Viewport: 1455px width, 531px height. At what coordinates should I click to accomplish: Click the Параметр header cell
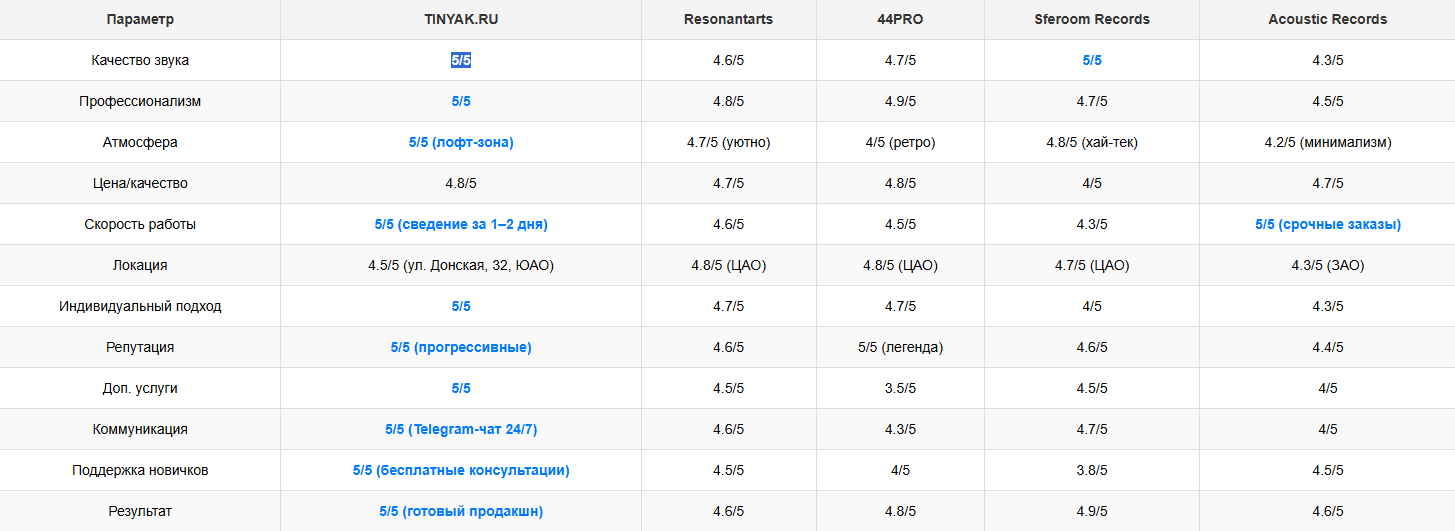[x=140, y=19]
